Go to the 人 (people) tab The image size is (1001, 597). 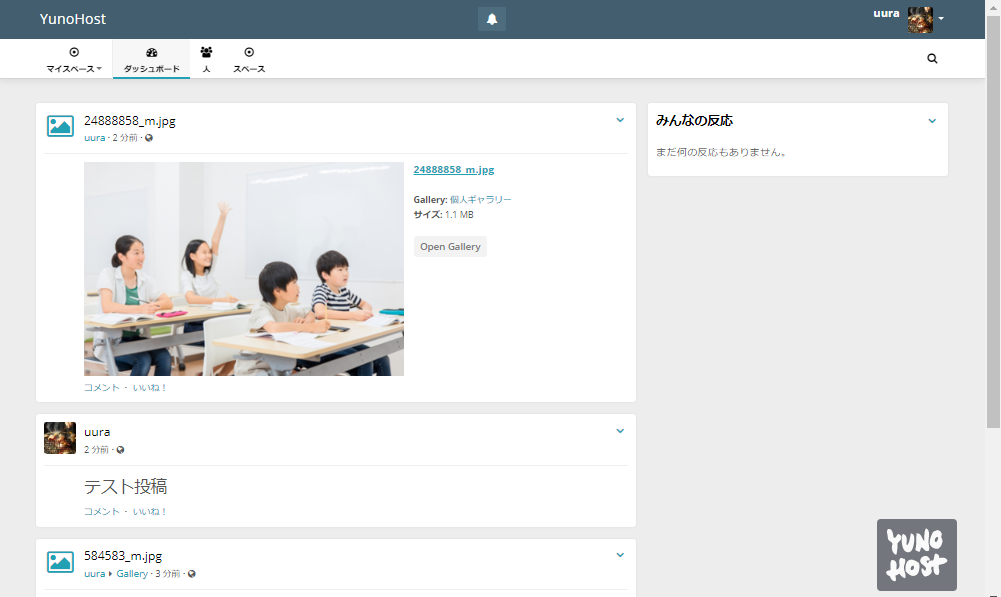tap(206, 59)
